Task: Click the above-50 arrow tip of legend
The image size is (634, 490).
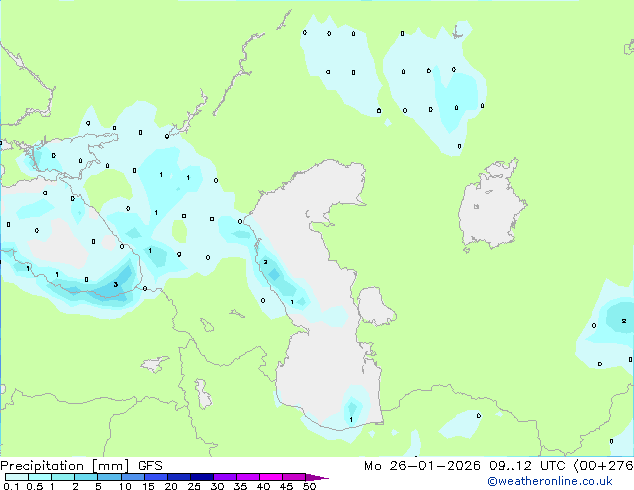Action: pyautogui.click(x=317, y=477)
